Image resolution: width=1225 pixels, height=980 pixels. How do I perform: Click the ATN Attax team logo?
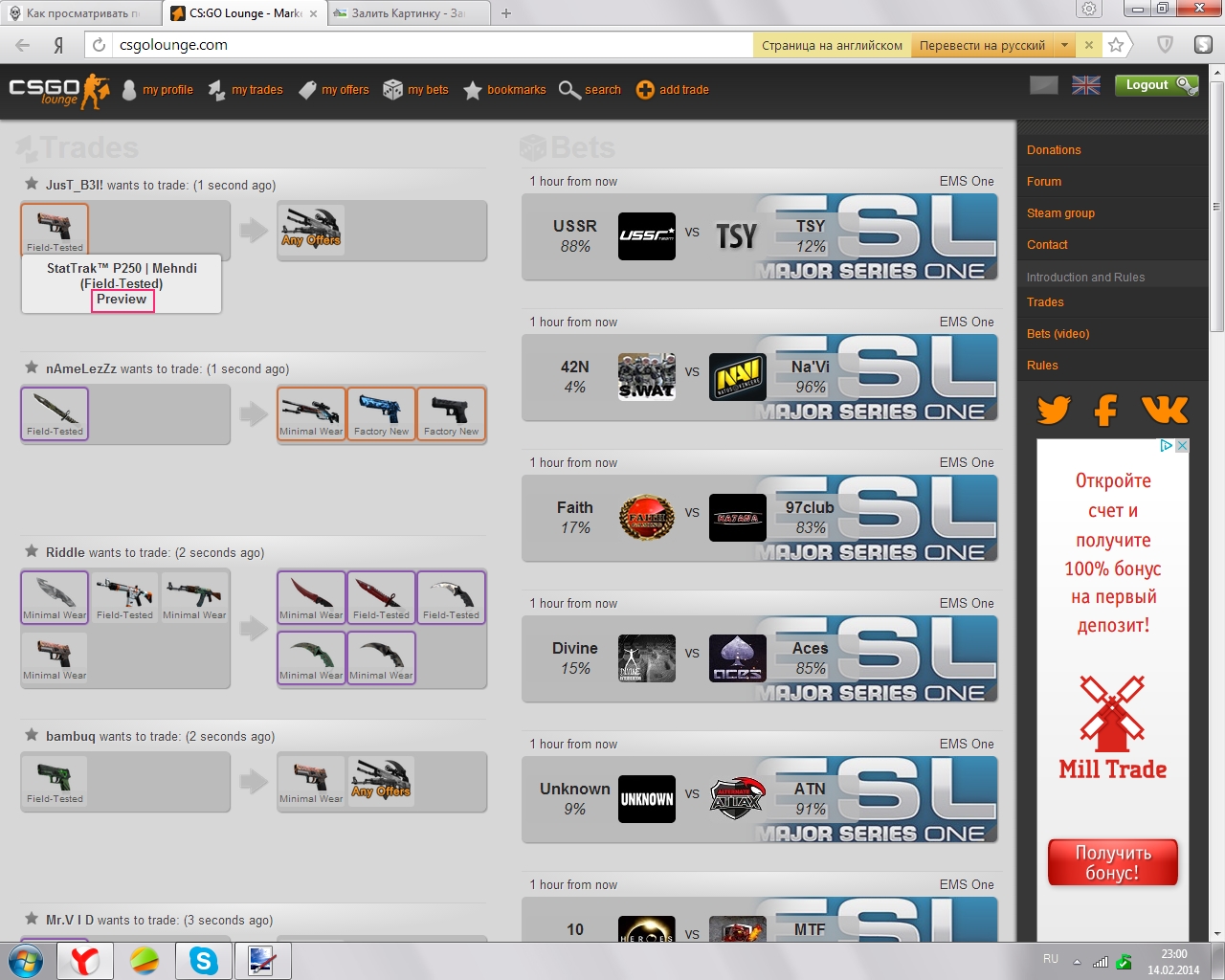(738, 799)
